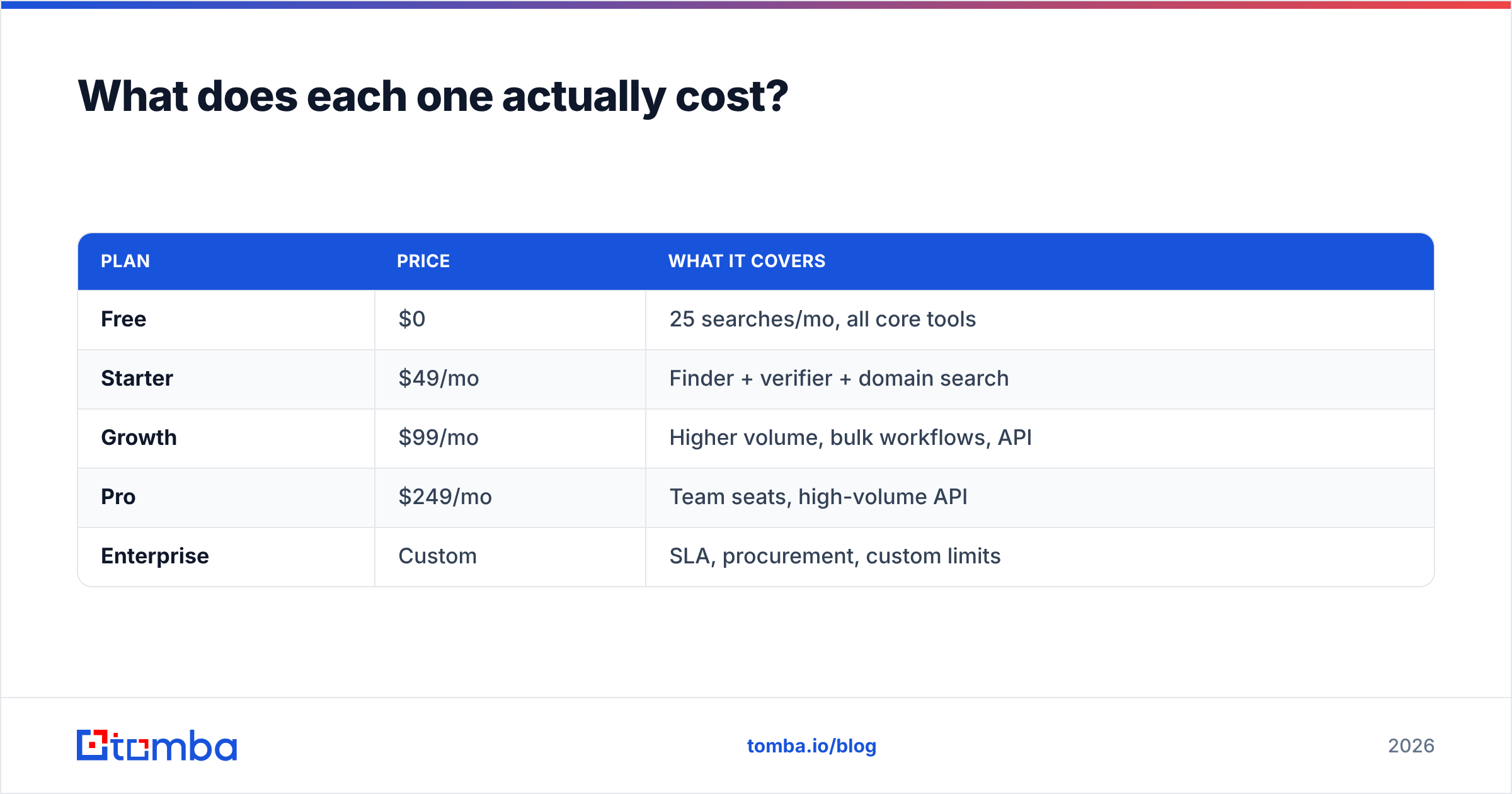
Task: Select the Growth plan name cell
Action: (226, 438)
